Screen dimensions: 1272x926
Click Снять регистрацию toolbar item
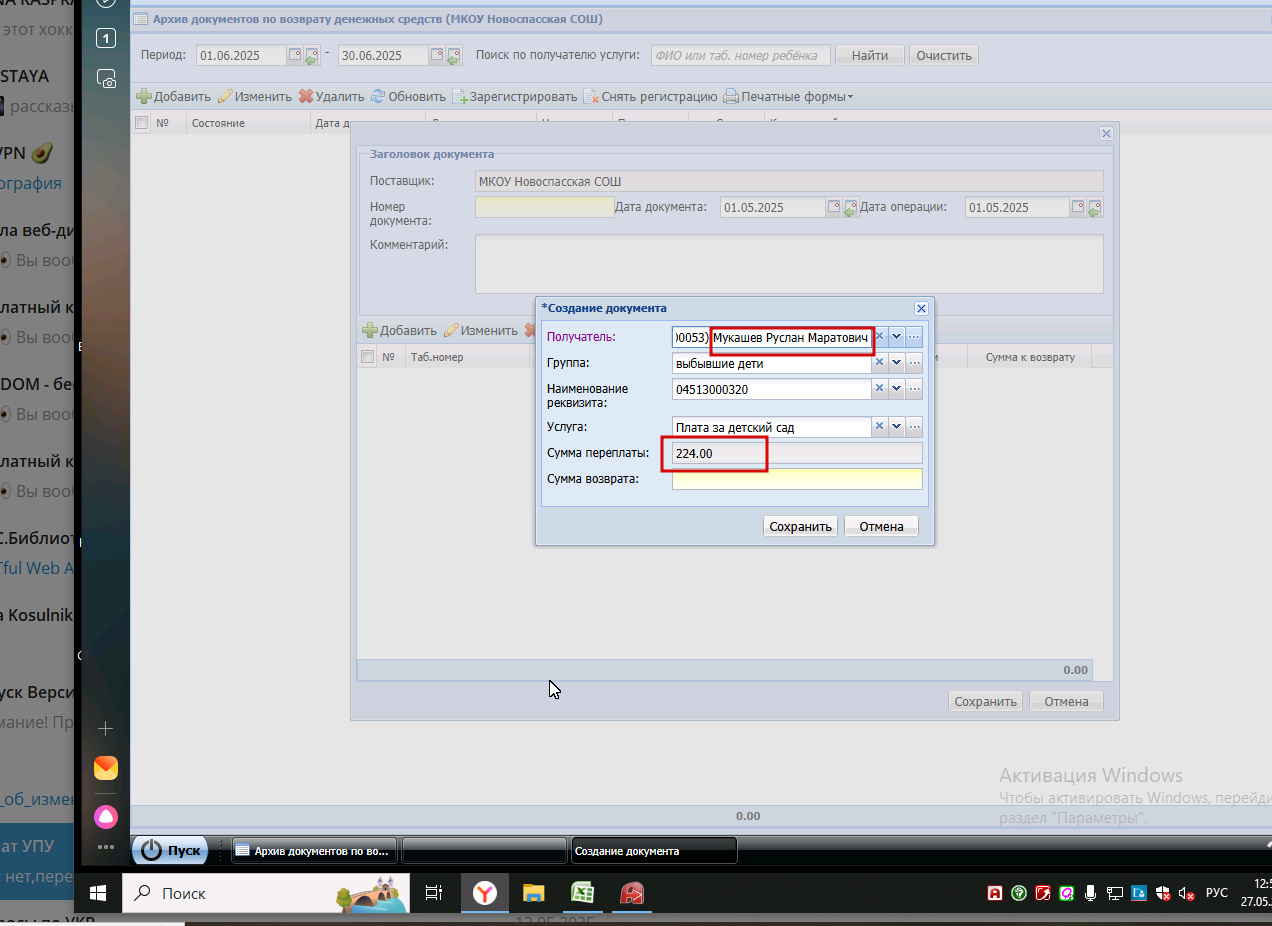[650, 97]
